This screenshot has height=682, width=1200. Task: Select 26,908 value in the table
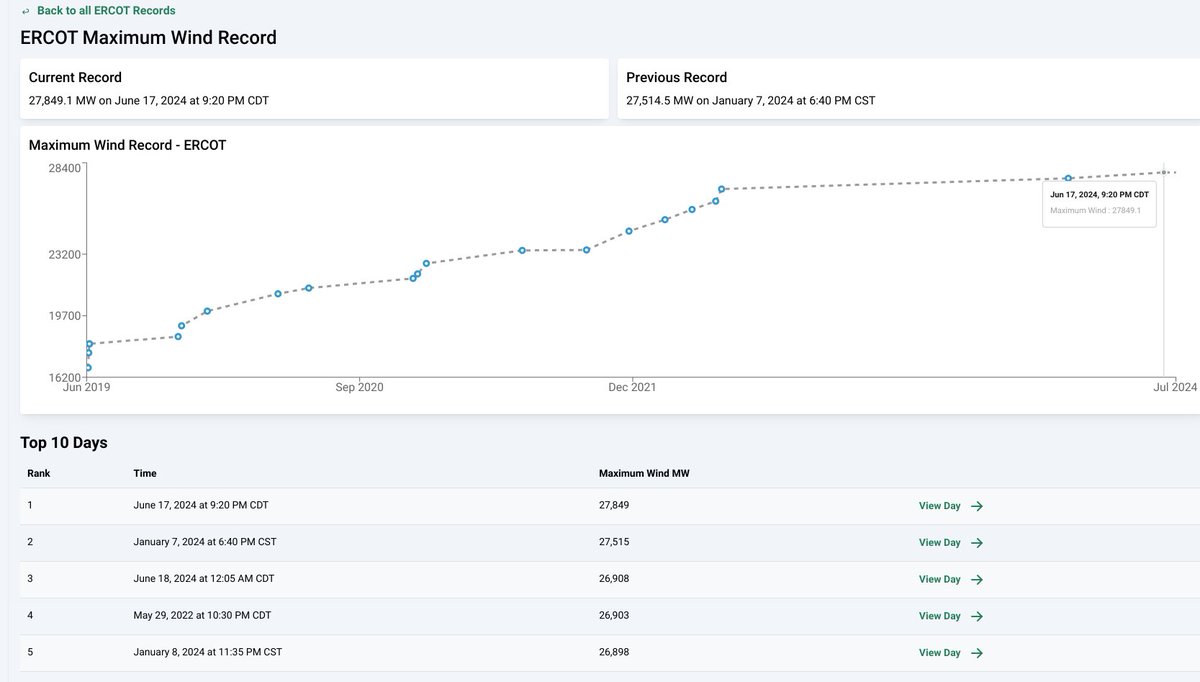point(614,578)
